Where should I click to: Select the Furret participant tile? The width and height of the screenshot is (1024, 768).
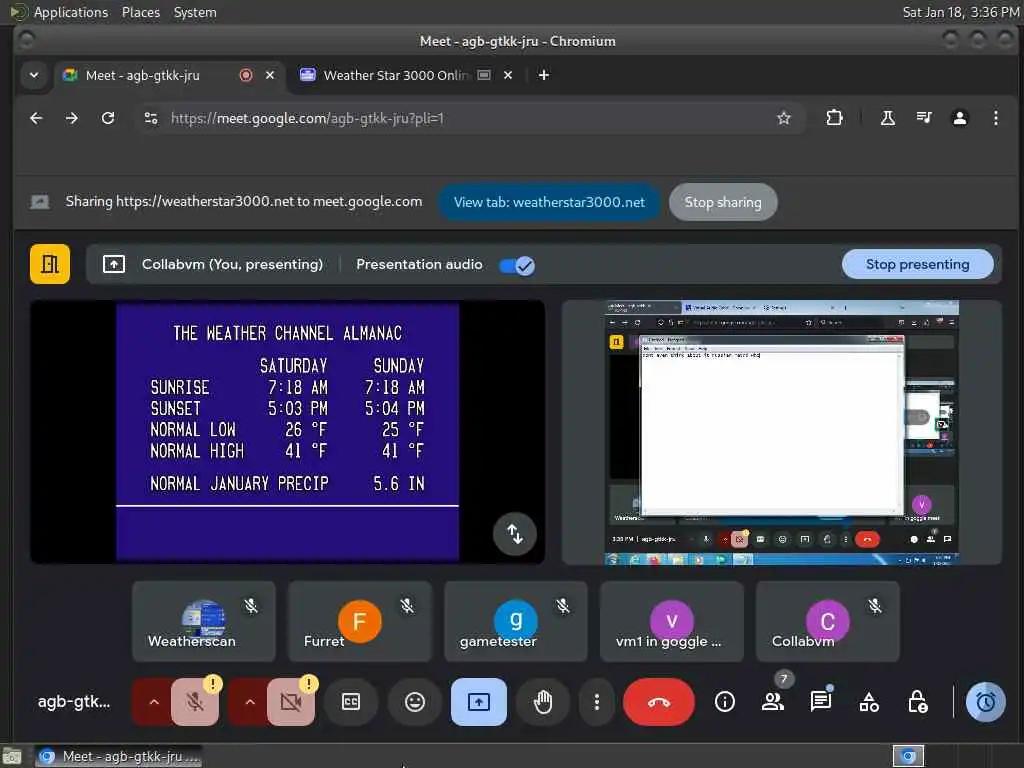(360, 622)
